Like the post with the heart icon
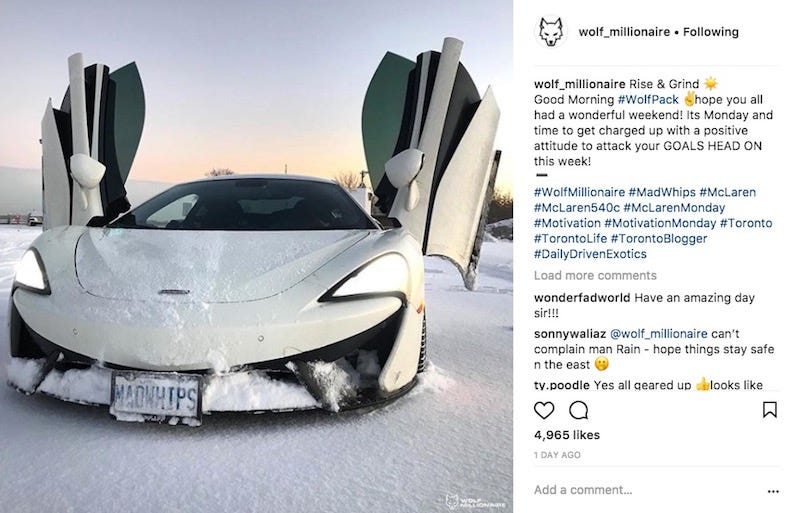 click(544, 410)
